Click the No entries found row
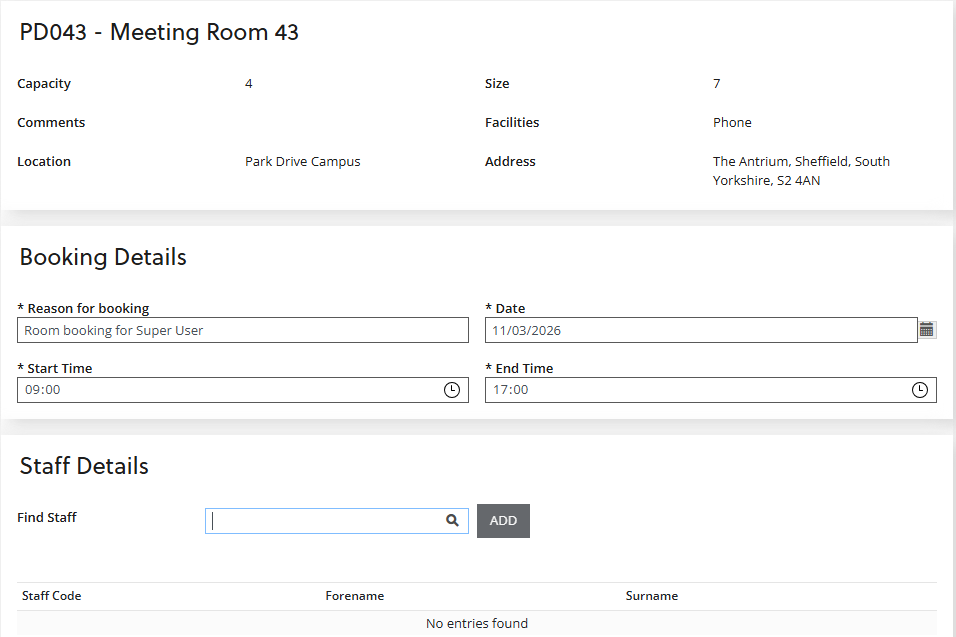 (477, 622)
